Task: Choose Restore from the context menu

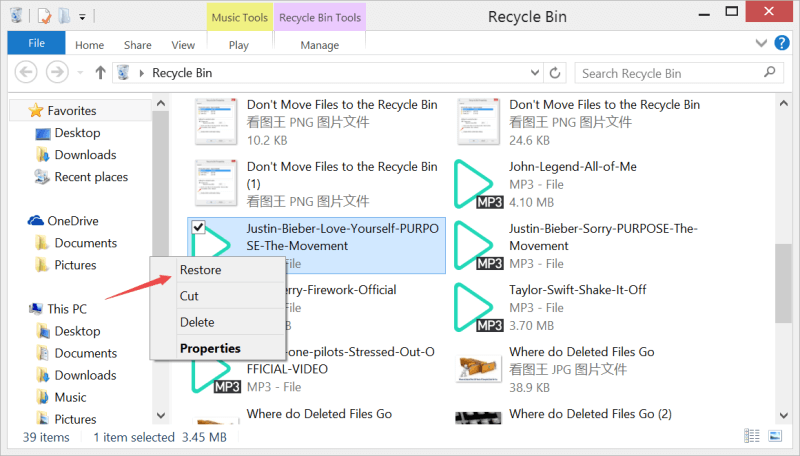Action: (218, 270)
